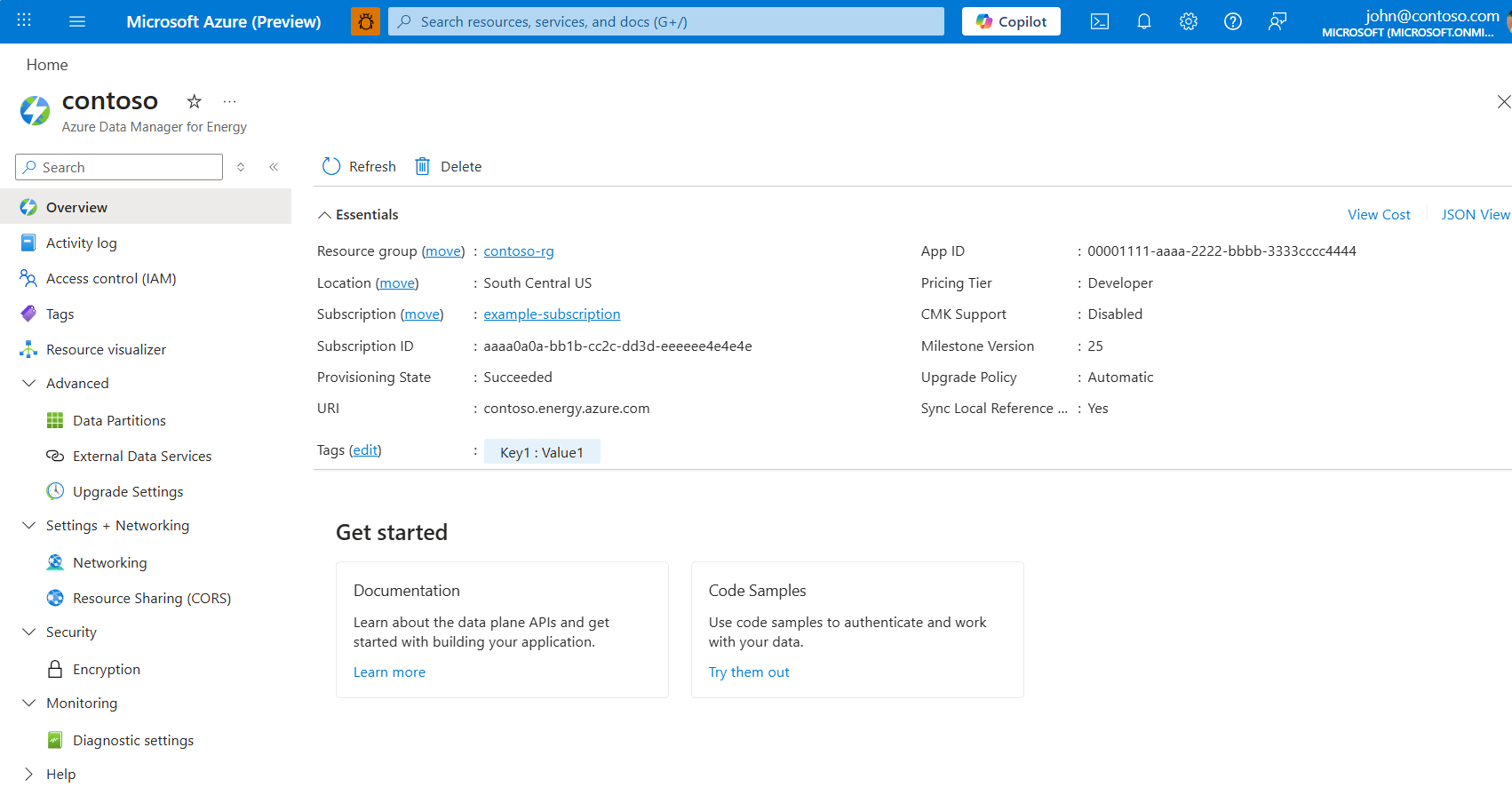The image size is (1512, 803).
Task: Click move link beside Location
Action: (397, 283)
